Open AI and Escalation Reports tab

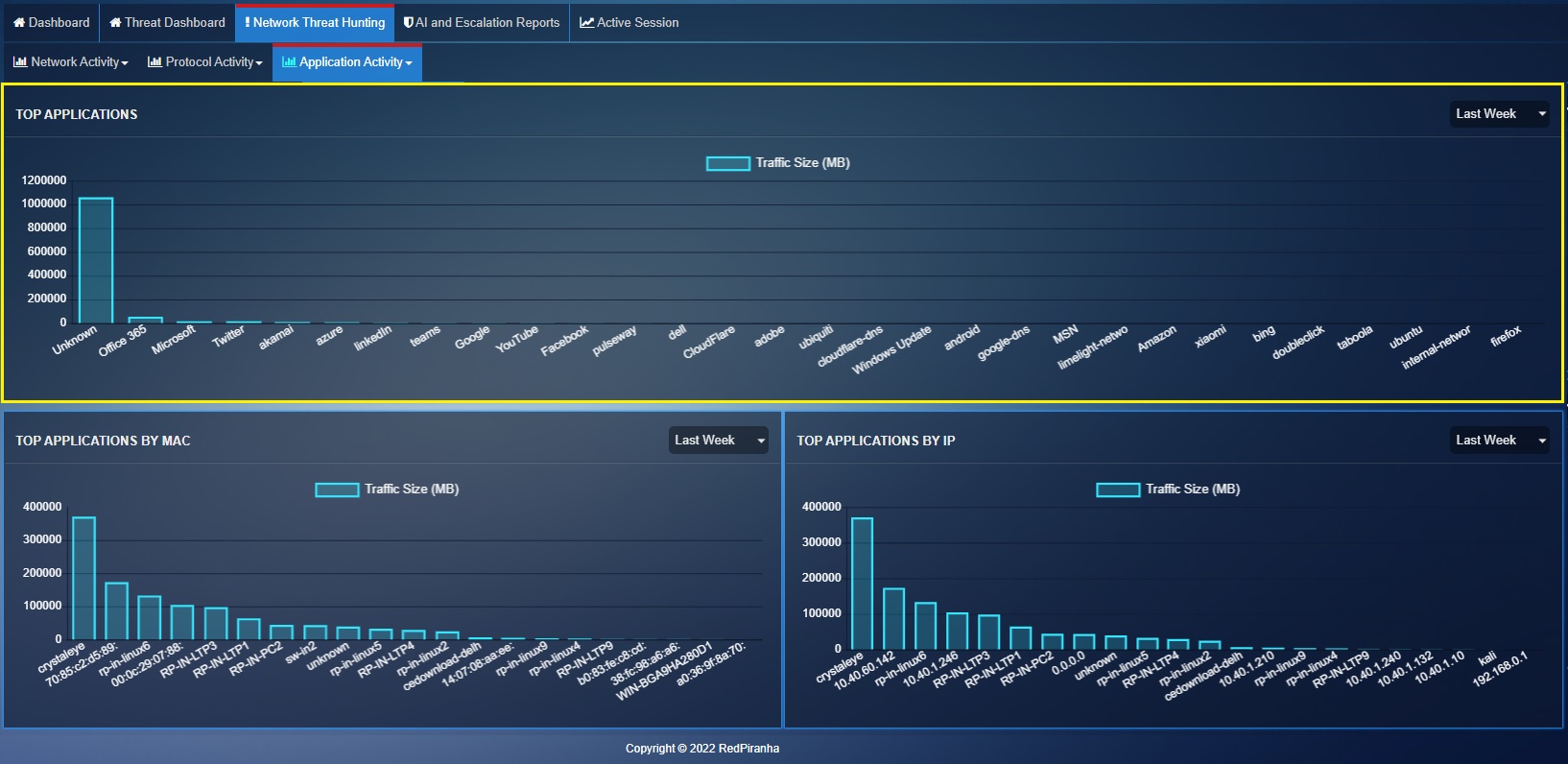pyautogui.click(x=482, y=22)
